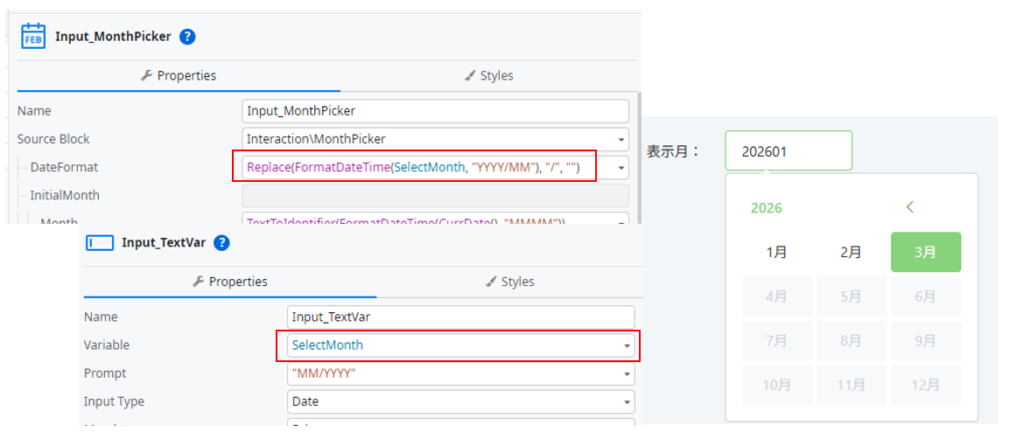Open Input_TextVar Properties tab
The width and height of the screenshot is (1024, 439).
(229, 282)
